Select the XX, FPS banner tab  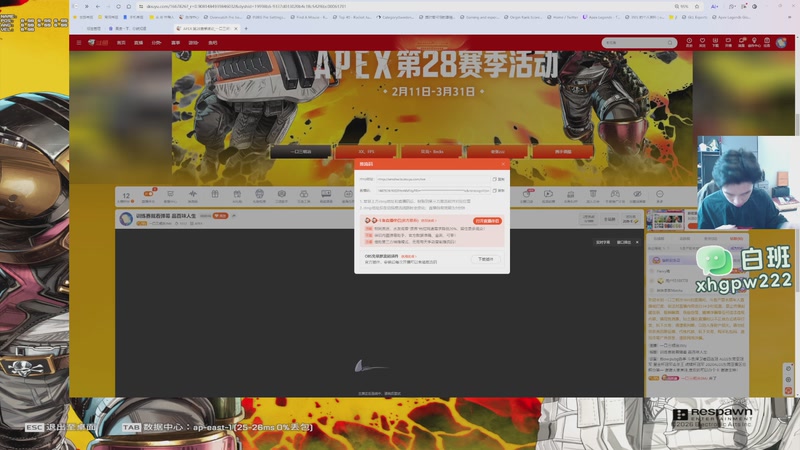point(366,152)
